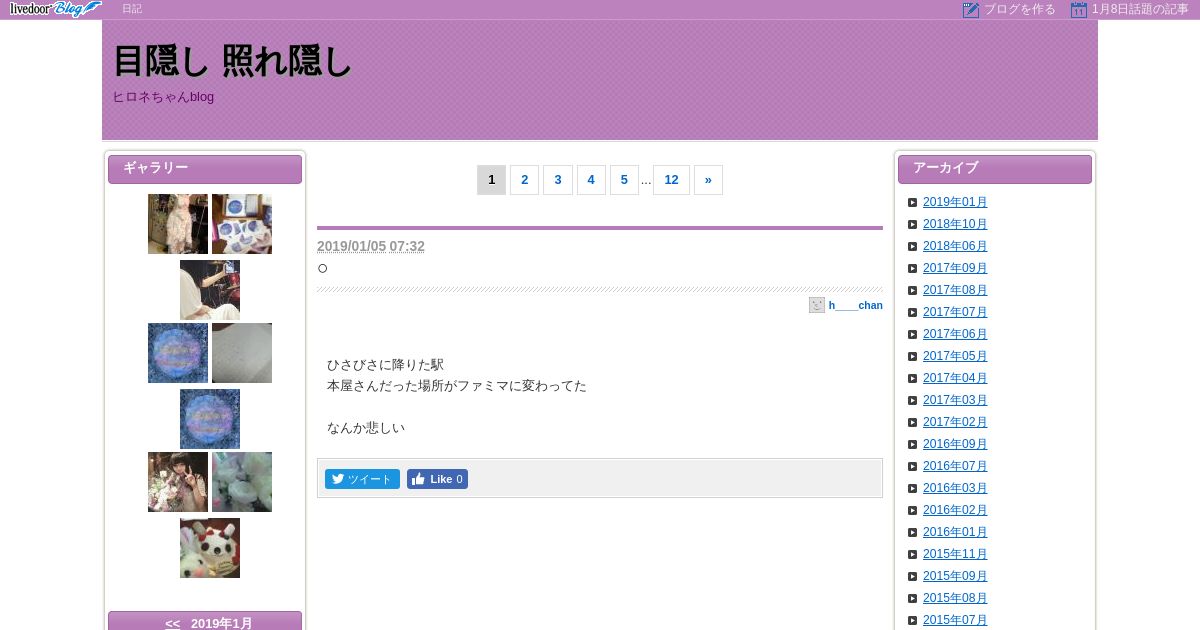Open the 2017年09月 archive
This screenshot has height=630, width=1200.
pyautogui.click(x=955, y=268)
